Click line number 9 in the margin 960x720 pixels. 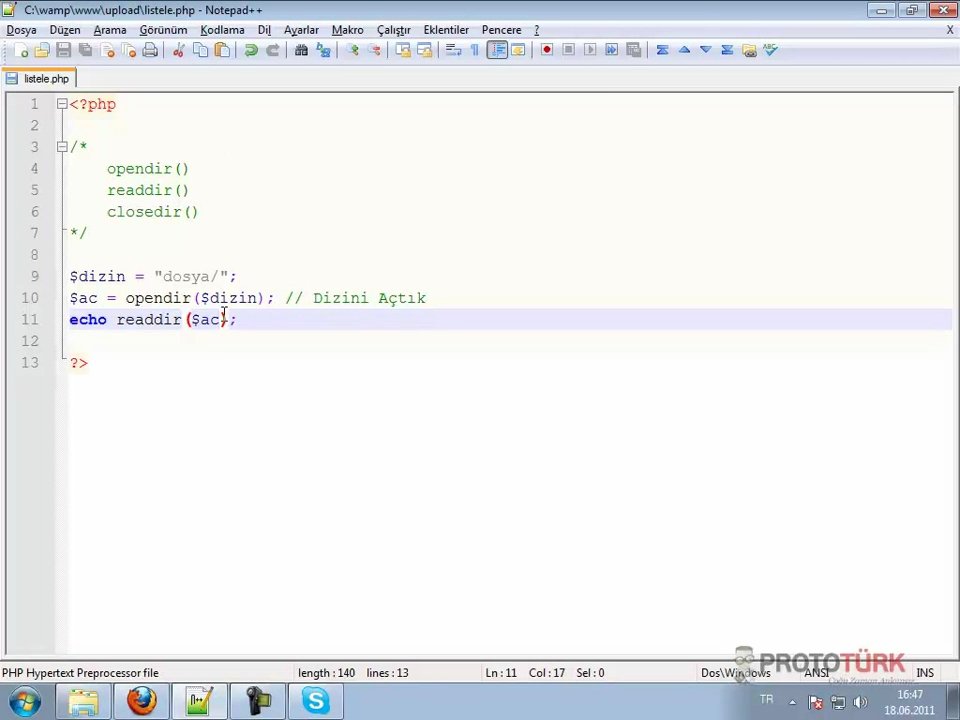34,276
